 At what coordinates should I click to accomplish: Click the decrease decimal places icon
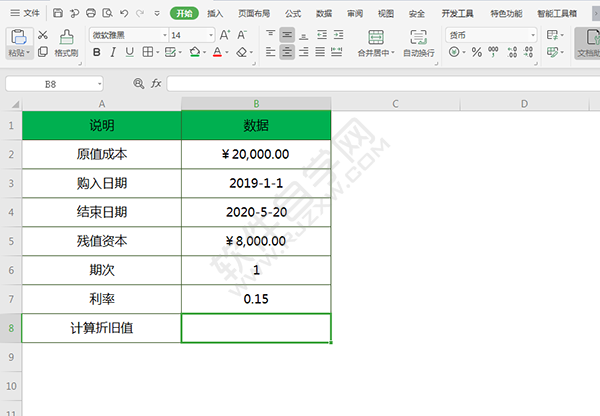click(528, 52)
